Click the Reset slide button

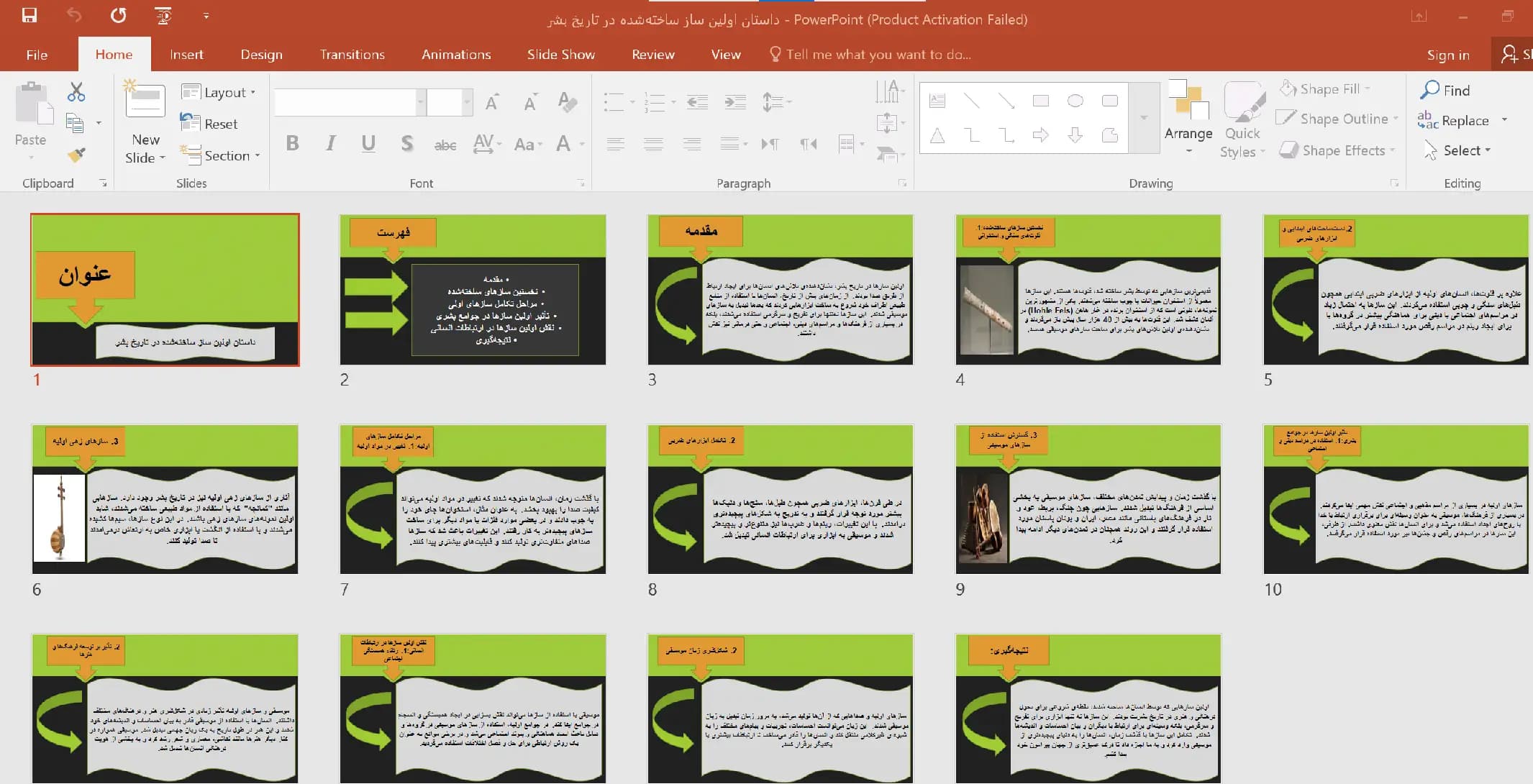(209, 124)
